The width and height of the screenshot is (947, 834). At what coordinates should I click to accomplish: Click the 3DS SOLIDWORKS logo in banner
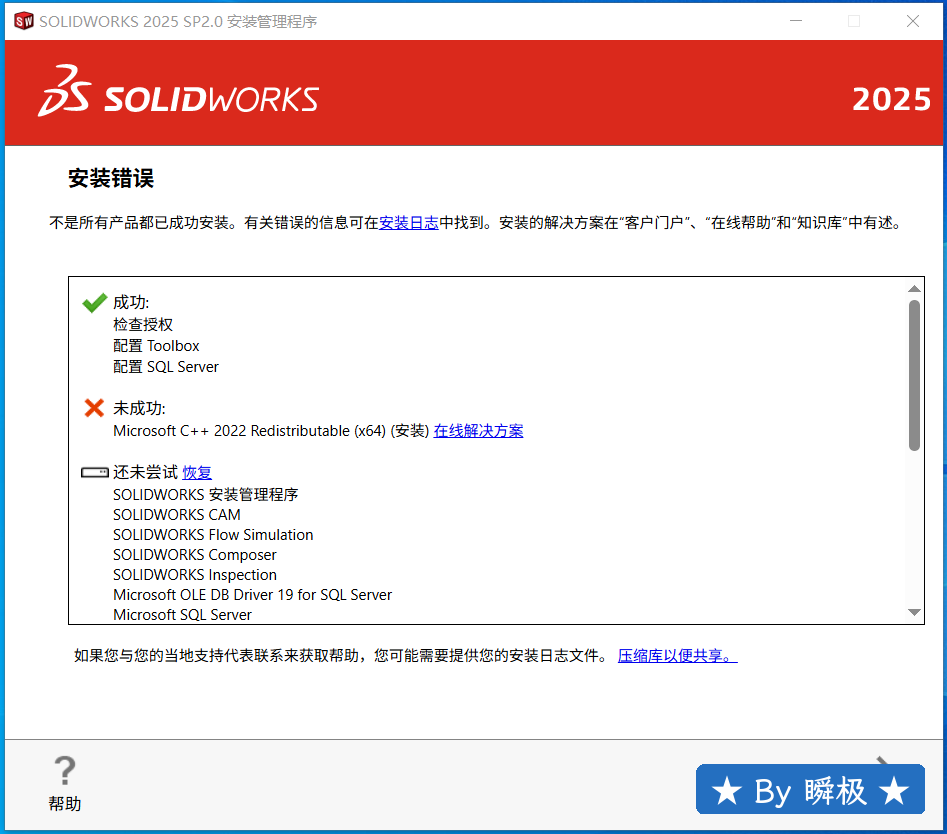click(178, 97)
